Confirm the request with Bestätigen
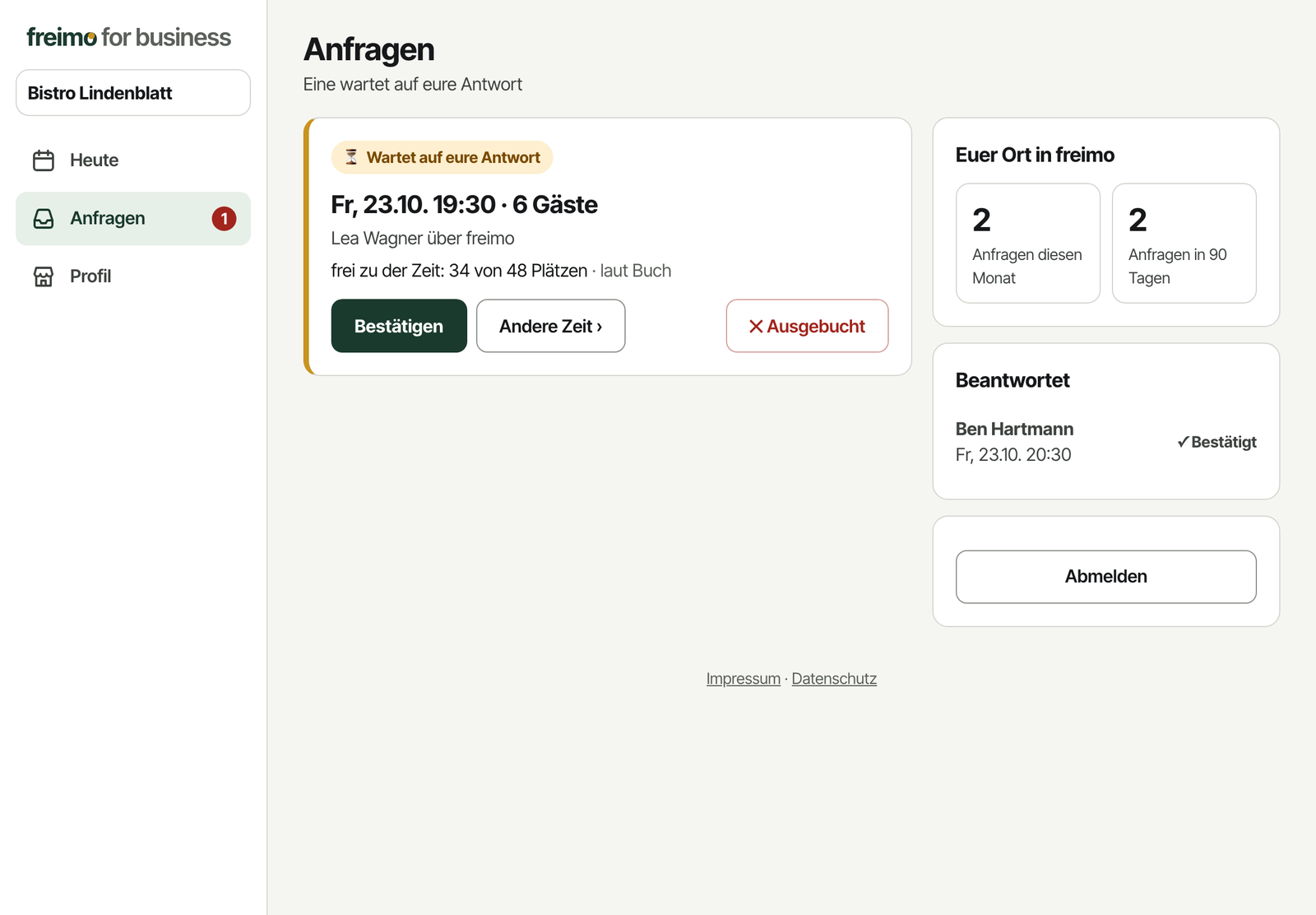The height and width of the screenshot is (915, 1316). click(x=399, y=326)
